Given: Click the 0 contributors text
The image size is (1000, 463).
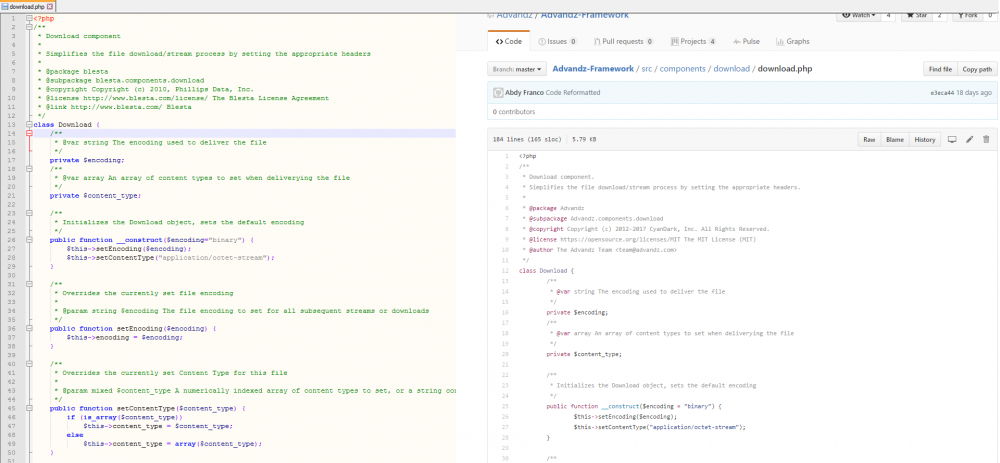Looking at the screenshot, I should 514,112.
